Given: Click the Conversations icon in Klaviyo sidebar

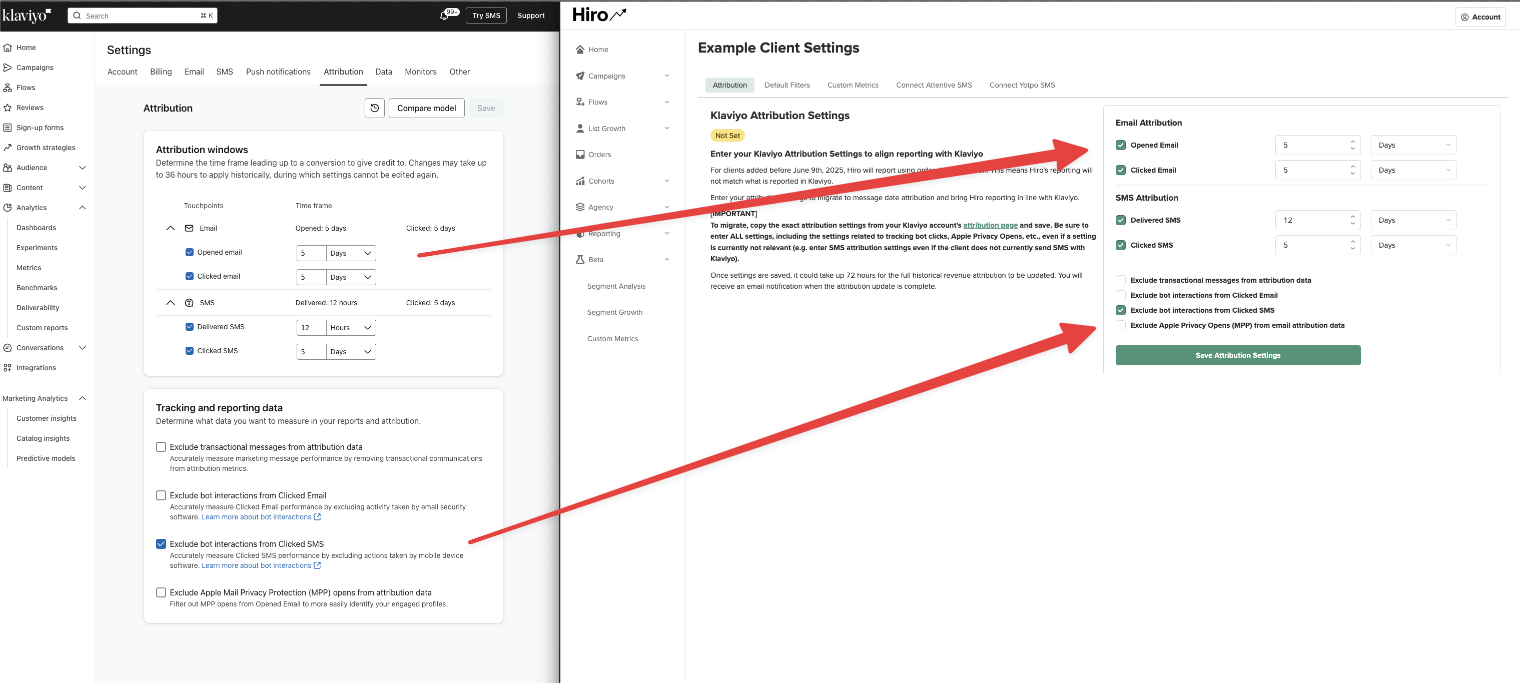Looking at the screenshot, I should pyautogui.click(x=8, y=348).
